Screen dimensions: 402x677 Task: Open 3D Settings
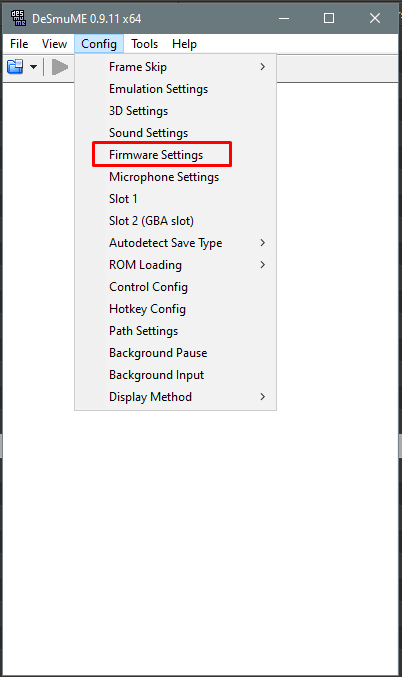(x=175, y=111)
